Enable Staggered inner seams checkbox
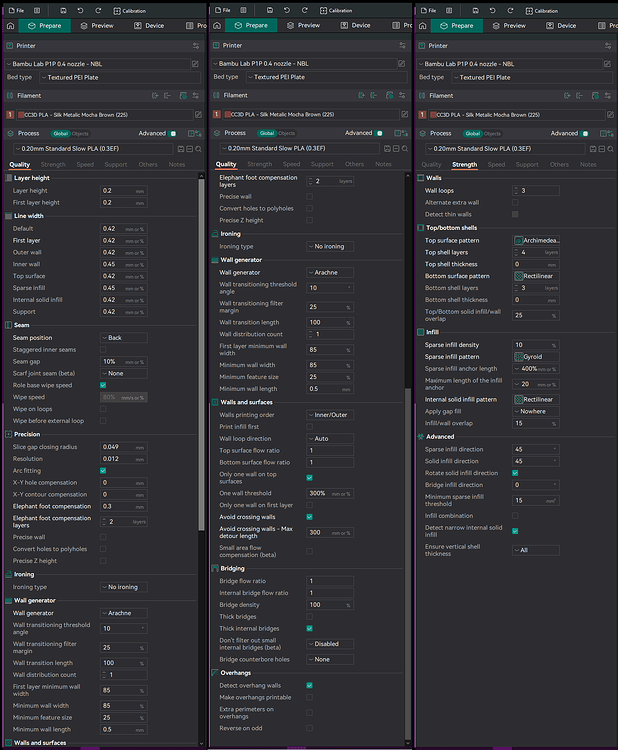Image resolution: width=618 pixels, height=750 pixels. (x=103, y=350)
